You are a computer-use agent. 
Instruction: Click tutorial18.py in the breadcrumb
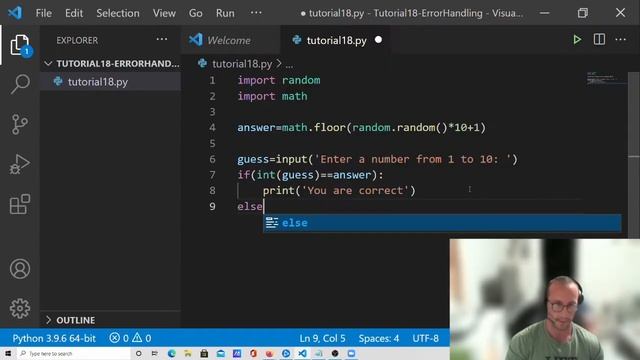242,64
